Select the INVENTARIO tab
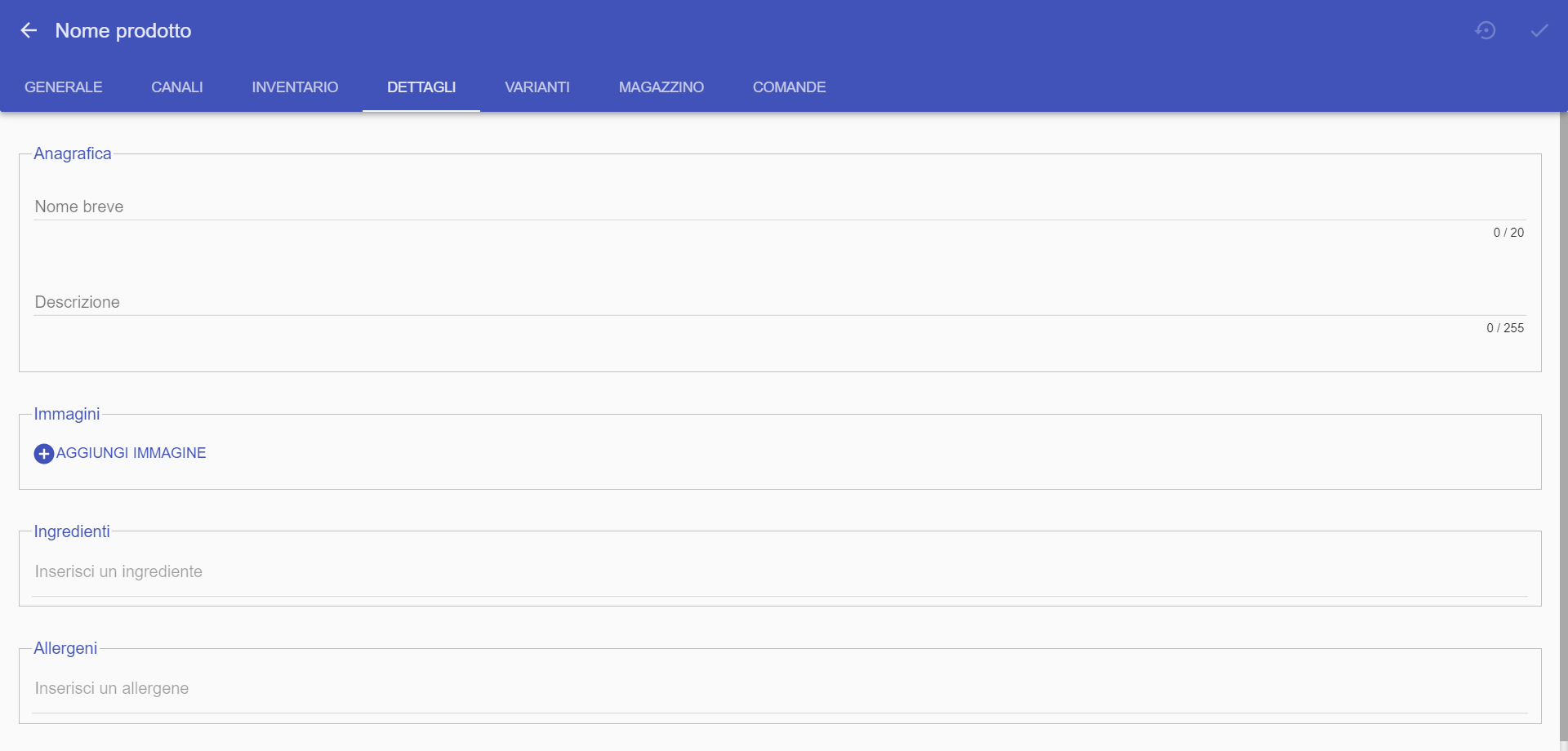Viewport: 1568px width, 751px height. (295, 87)
